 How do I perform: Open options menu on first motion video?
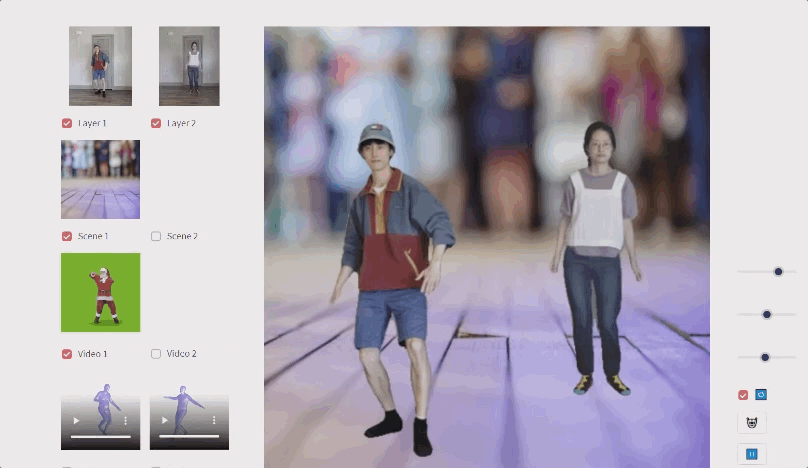point(125,421)
